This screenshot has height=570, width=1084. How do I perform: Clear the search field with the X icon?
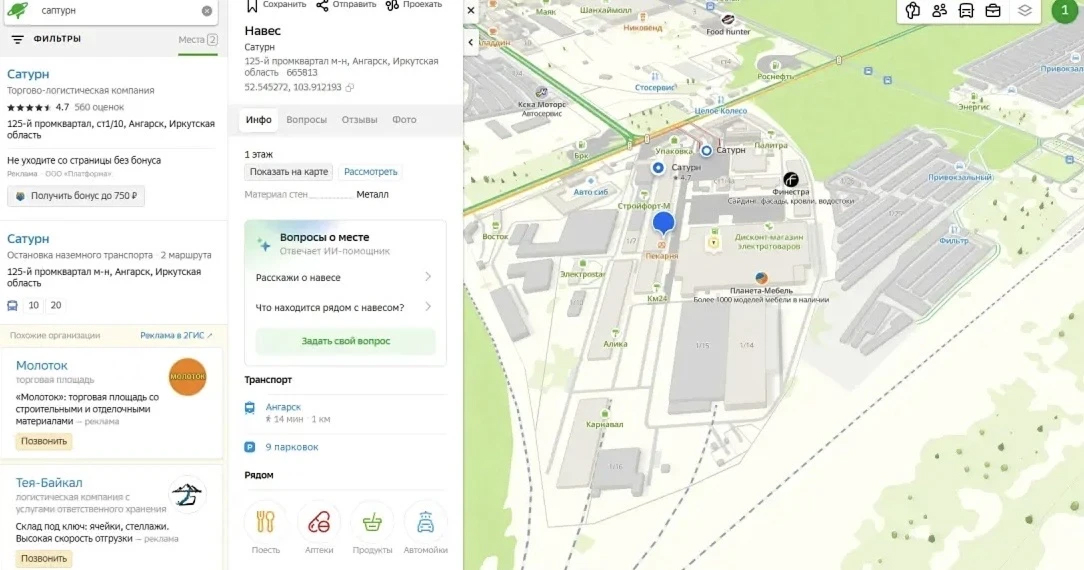(207, 11)
